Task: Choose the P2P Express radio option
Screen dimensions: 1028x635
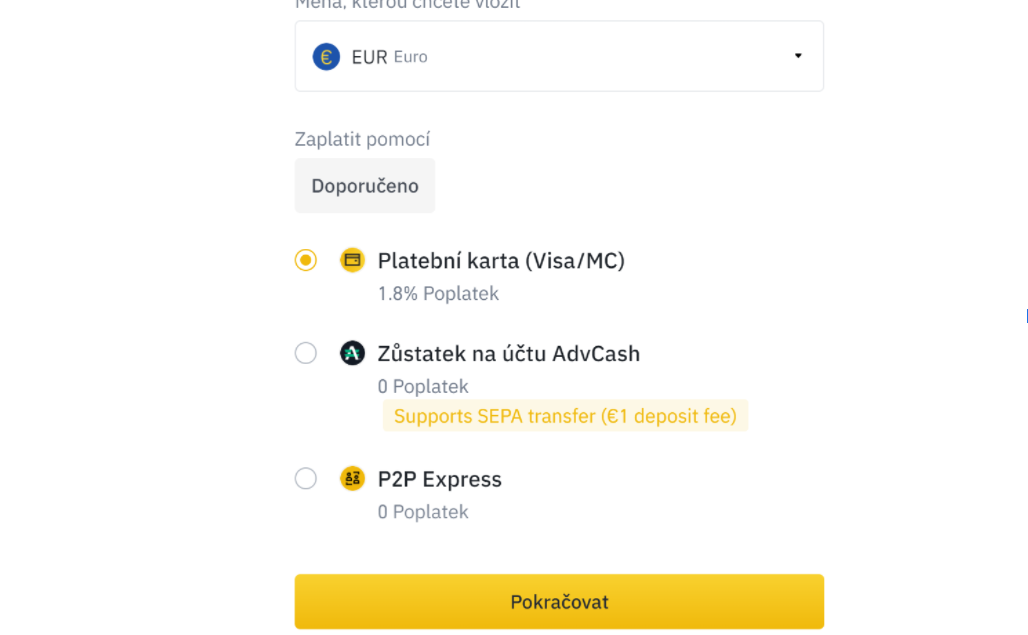Action: click(306, 478)
